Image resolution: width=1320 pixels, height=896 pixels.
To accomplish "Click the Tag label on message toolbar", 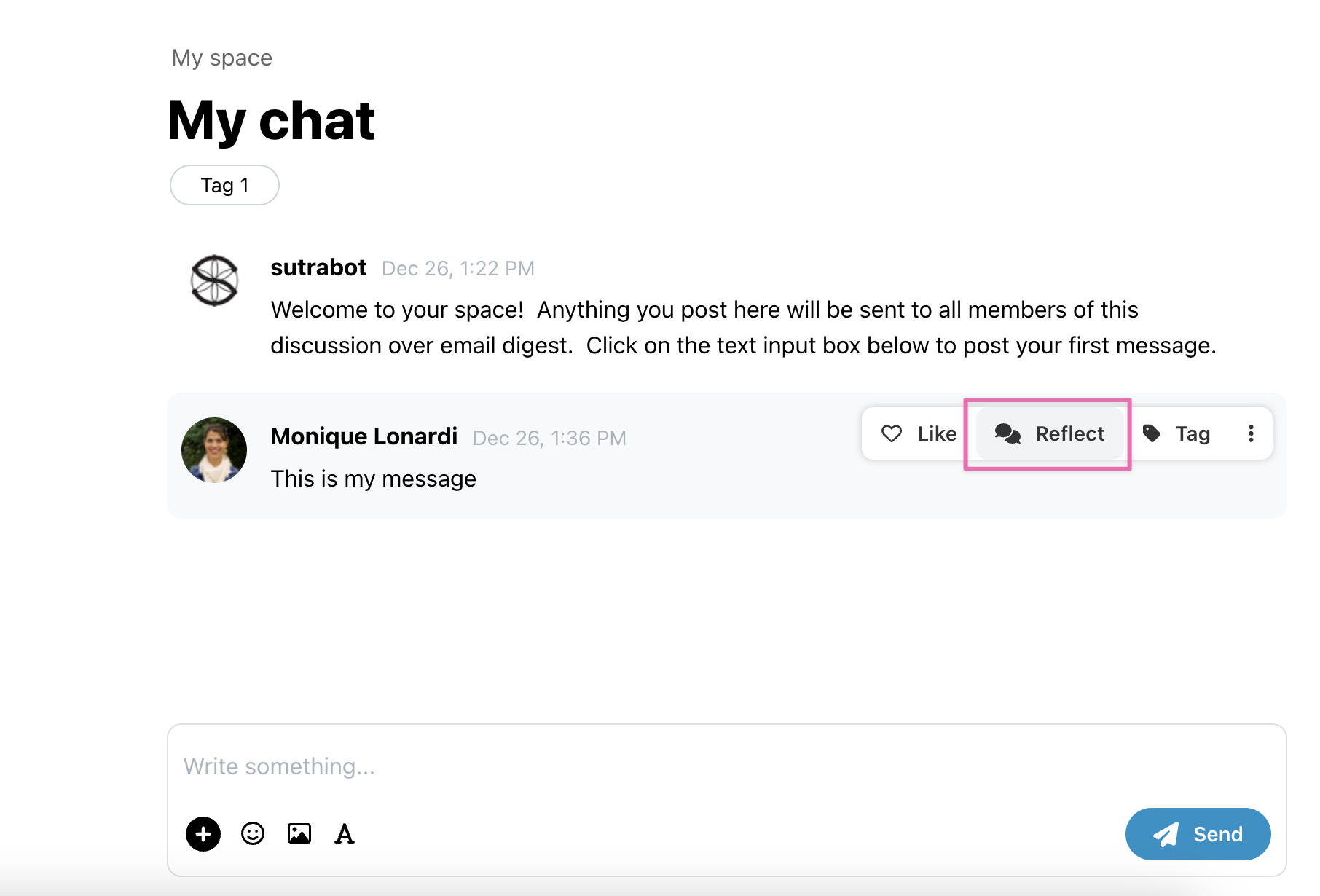I will pyautogui.click(x=1193, y=434).
